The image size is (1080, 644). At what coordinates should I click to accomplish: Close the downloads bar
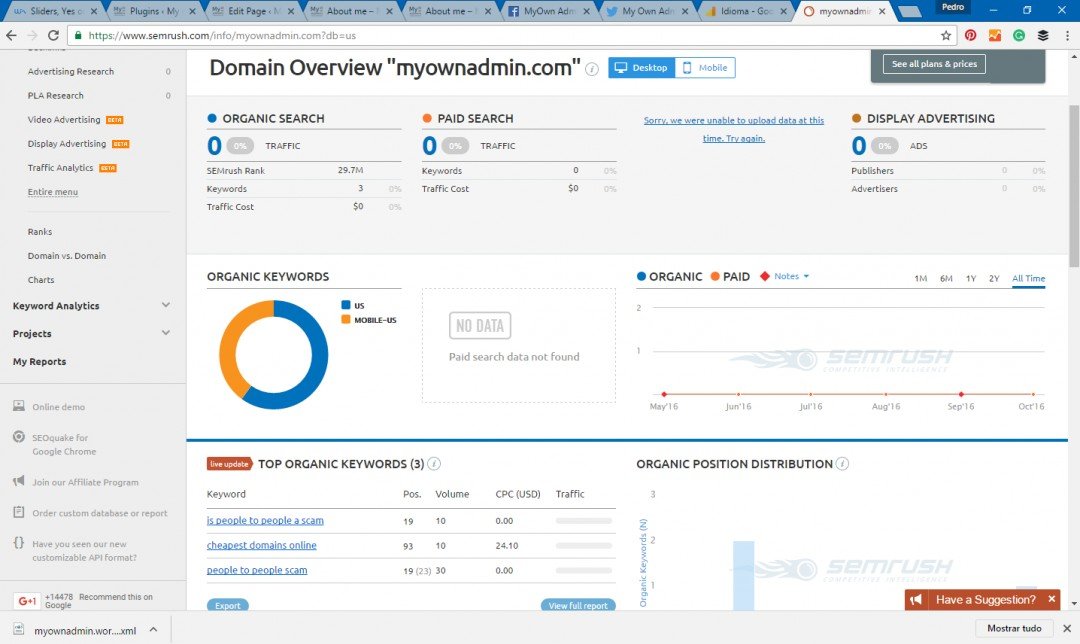click(x=1067, y=628)
